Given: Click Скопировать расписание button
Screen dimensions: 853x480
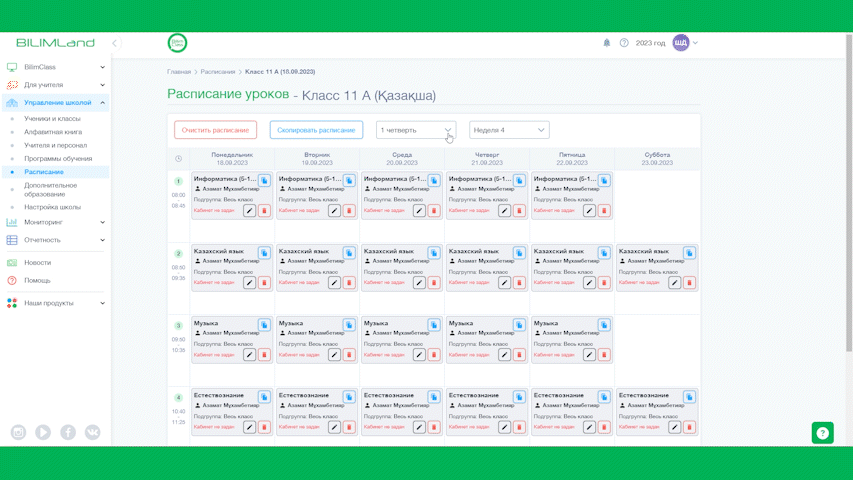Looking at the screenshot, I should tap(316, 130).
